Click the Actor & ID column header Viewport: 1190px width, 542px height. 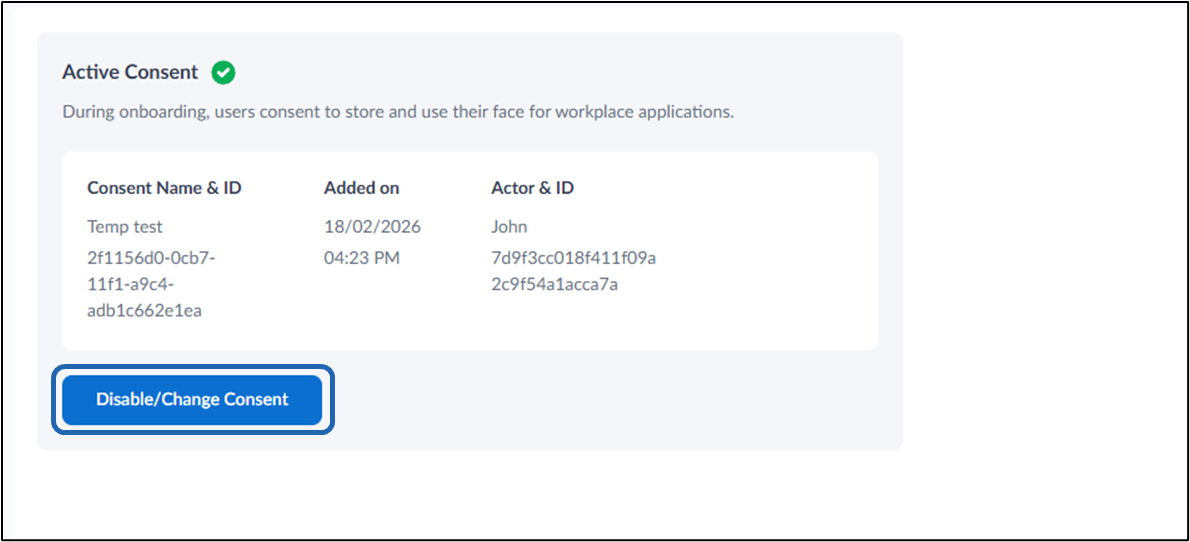pyautogui.click(x=532, y=188)
